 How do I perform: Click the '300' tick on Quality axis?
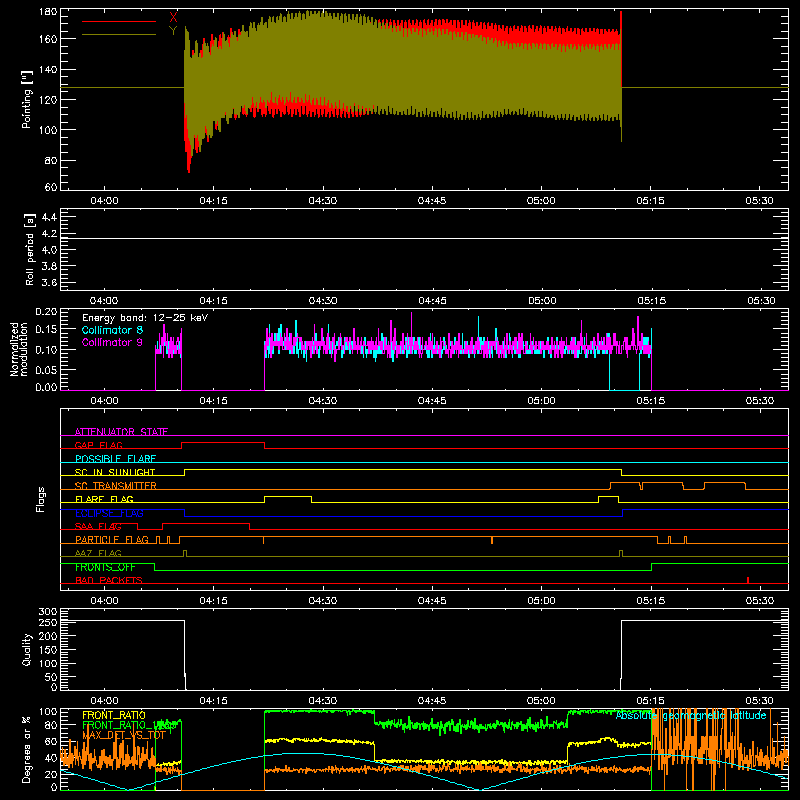point(48,612)
